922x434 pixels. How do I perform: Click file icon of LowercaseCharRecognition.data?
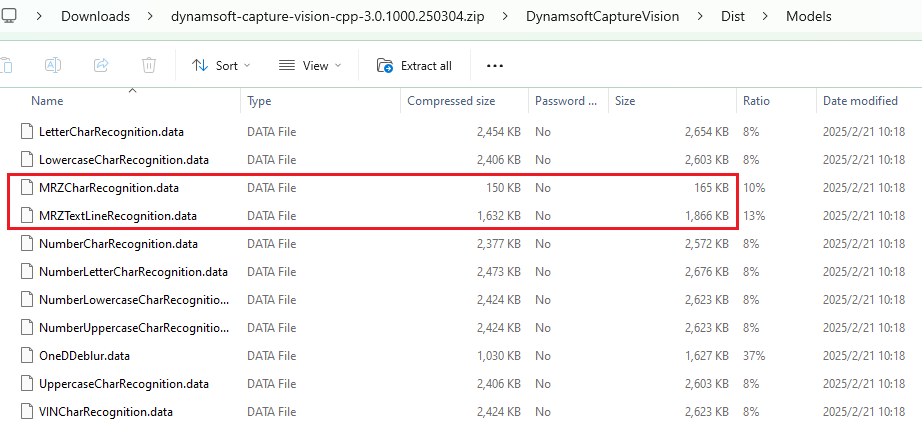[26, 159]
